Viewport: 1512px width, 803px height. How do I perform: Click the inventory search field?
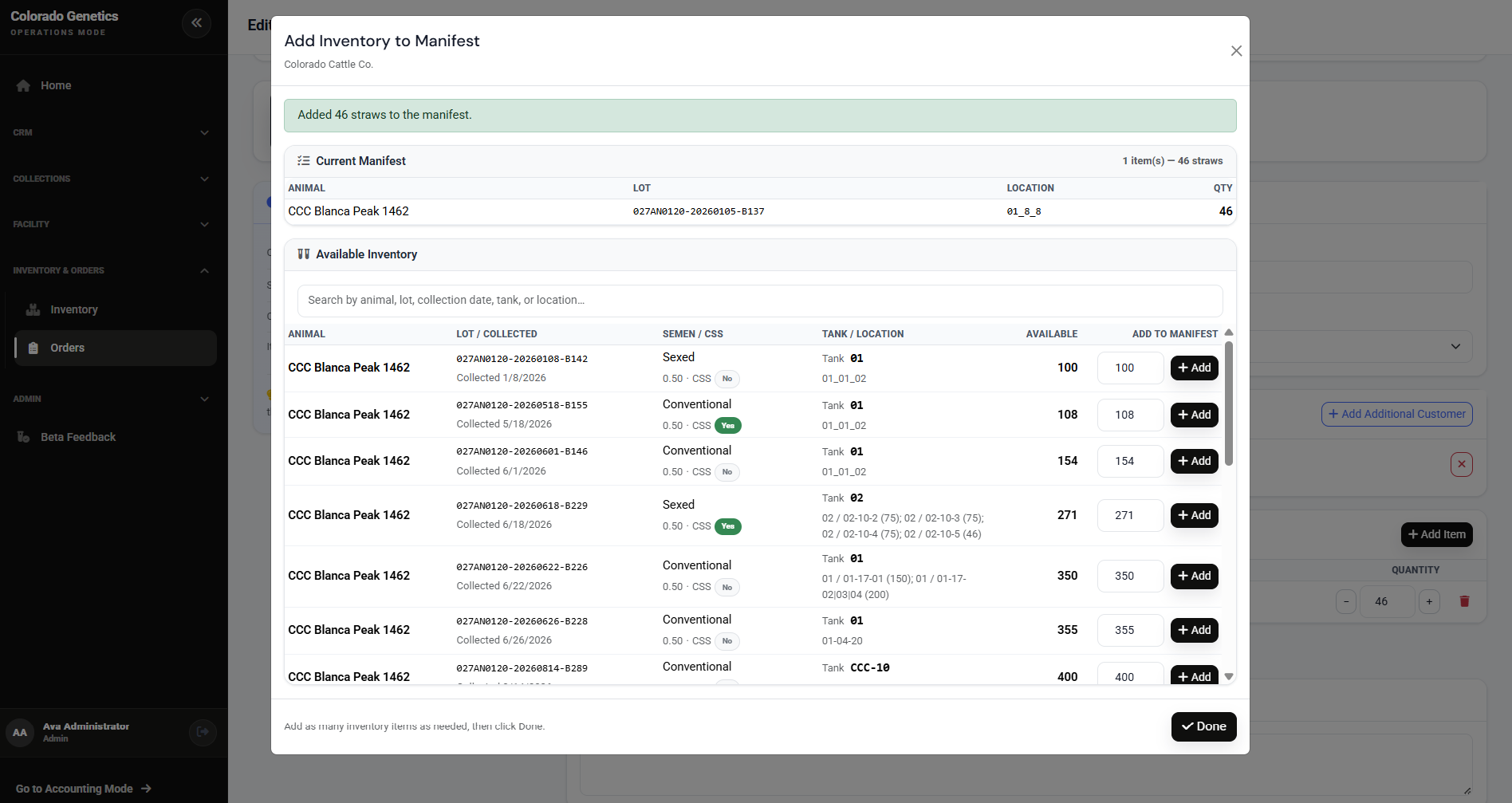tap(760, 301)
